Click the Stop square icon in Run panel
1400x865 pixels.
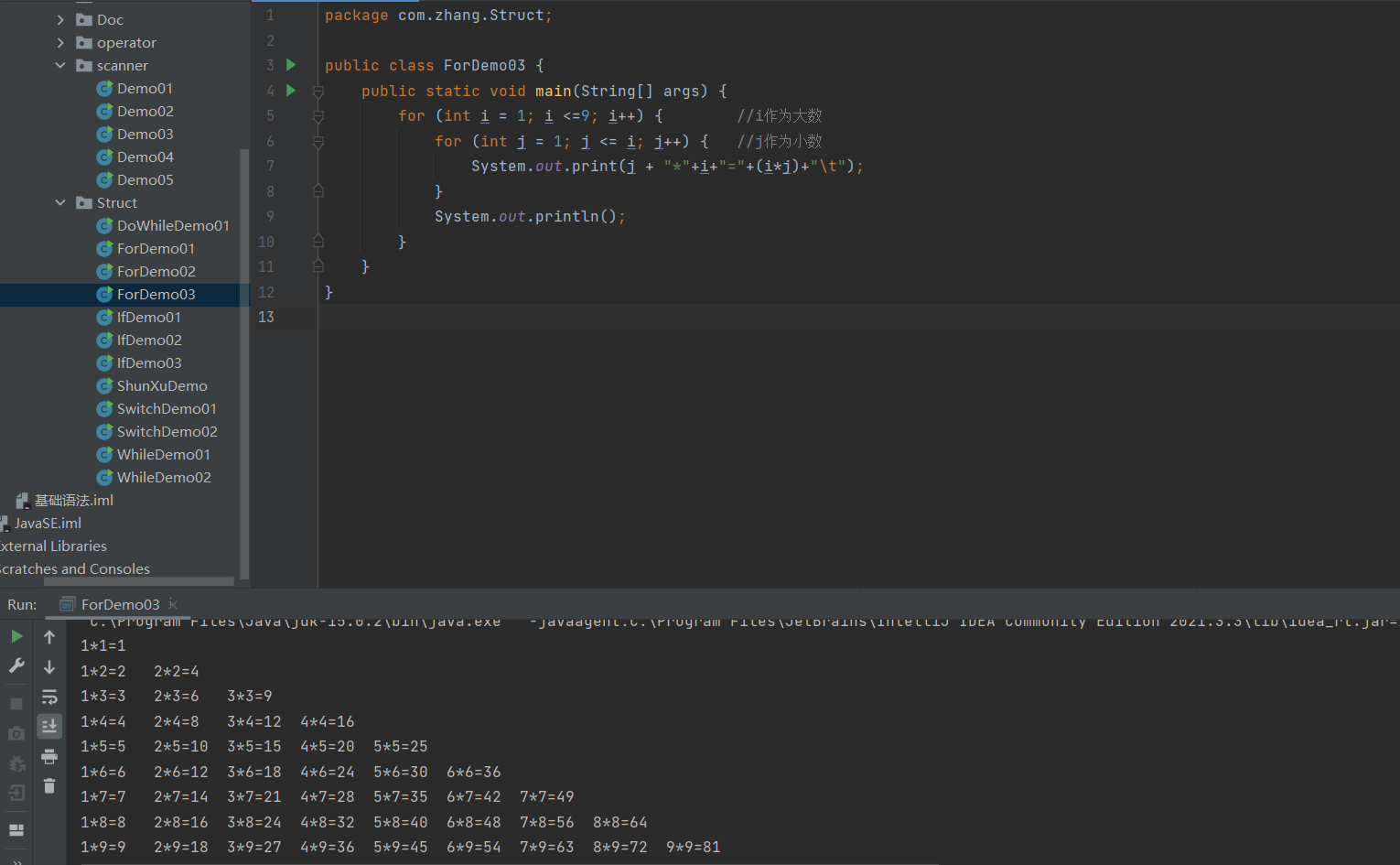coord(16,703)
